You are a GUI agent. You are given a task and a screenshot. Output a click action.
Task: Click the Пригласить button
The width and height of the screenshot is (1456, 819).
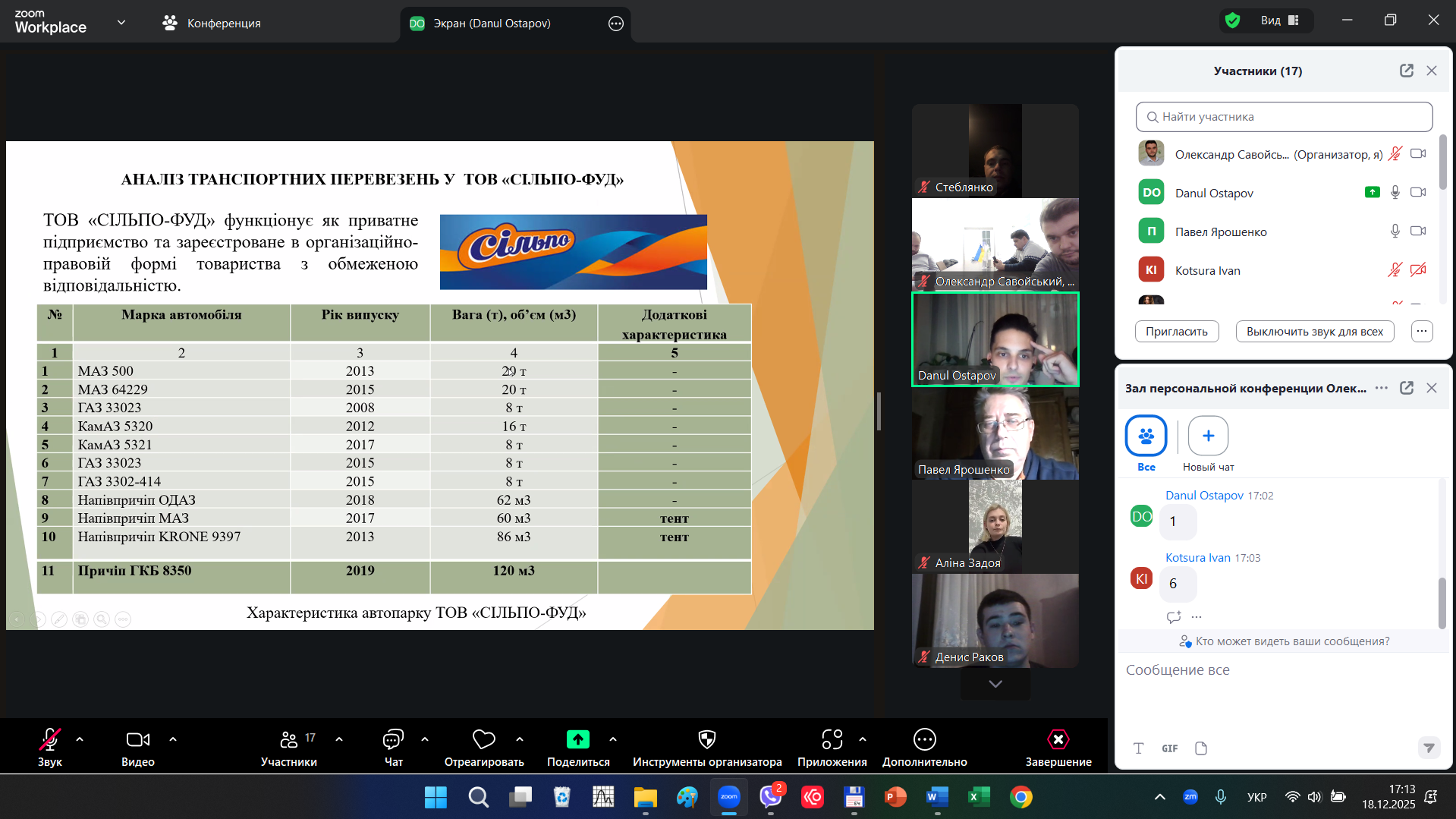coord(1176,332)
